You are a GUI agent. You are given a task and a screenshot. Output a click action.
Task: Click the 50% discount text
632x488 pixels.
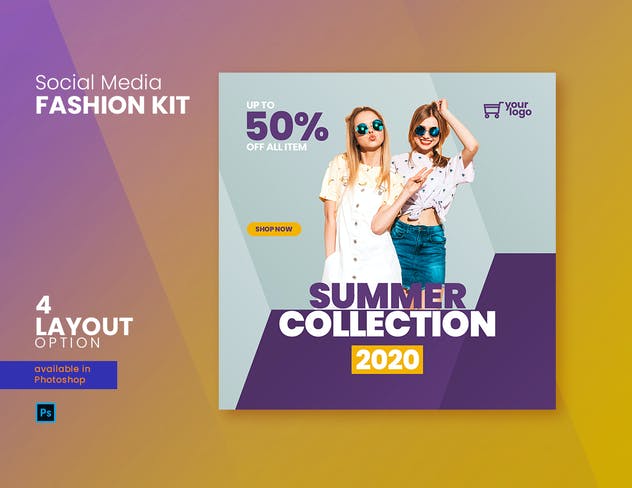287,127
